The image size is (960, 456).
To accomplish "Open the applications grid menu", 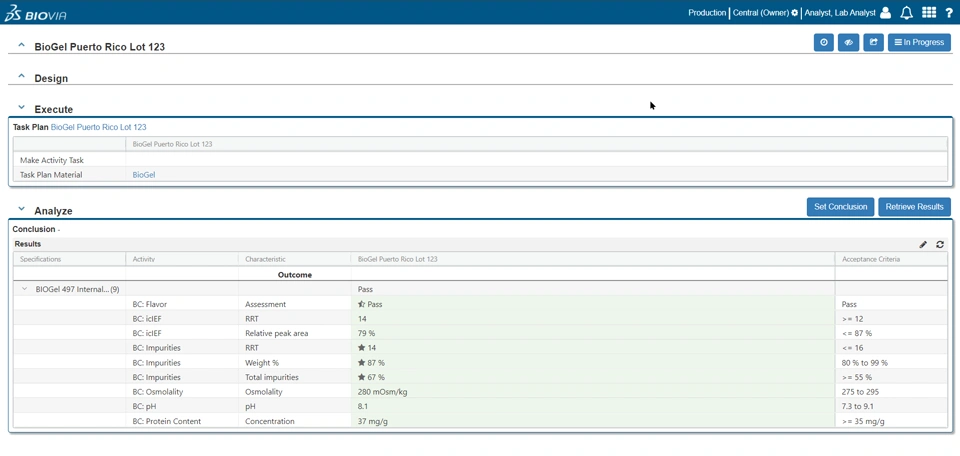I will click(x=929, y=13).
